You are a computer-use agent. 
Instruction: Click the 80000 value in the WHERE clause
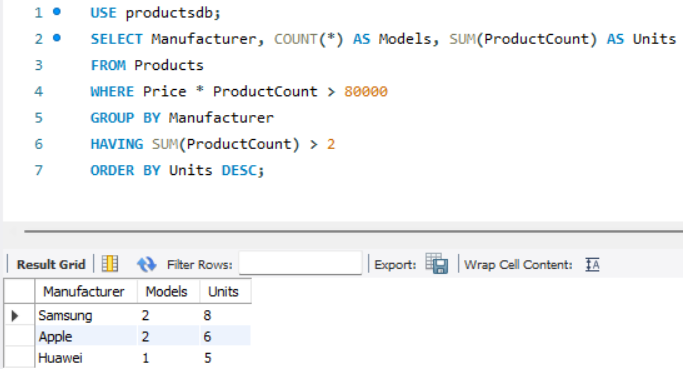pos(366,91)
